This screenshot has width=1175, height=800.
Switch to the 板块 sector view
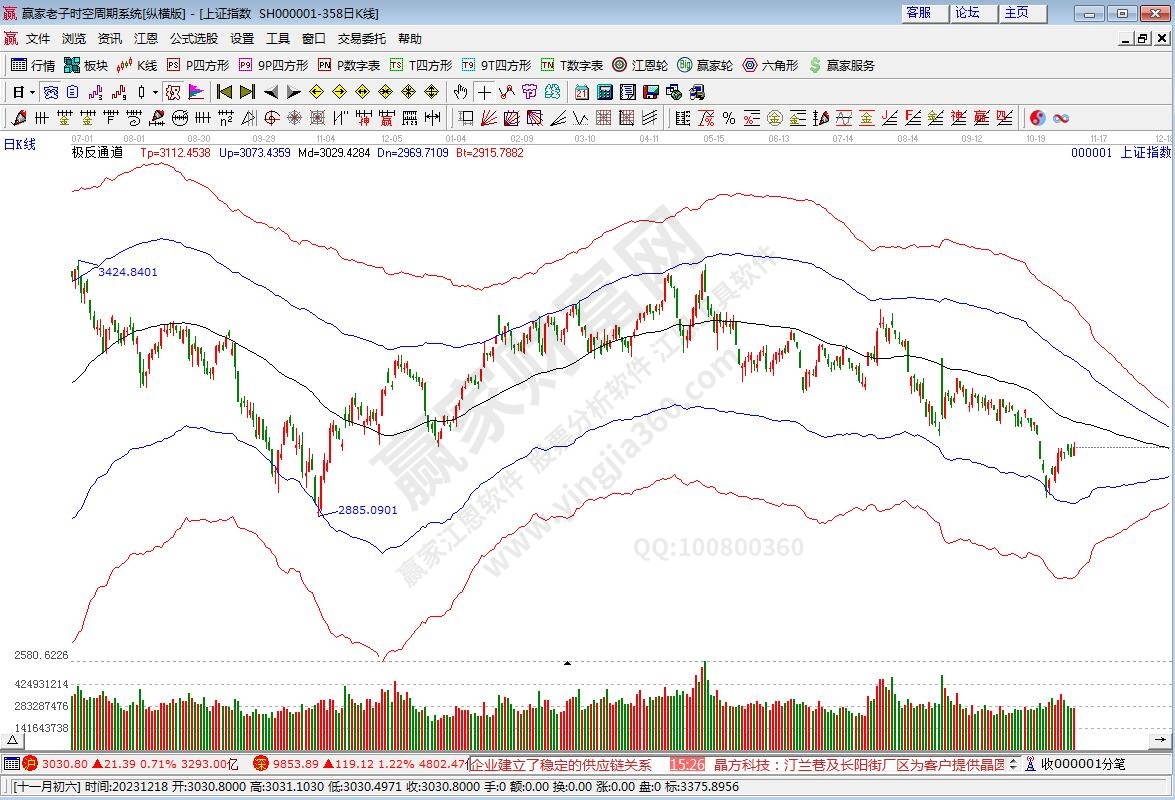pyautogui.click(x=86, y=65)
